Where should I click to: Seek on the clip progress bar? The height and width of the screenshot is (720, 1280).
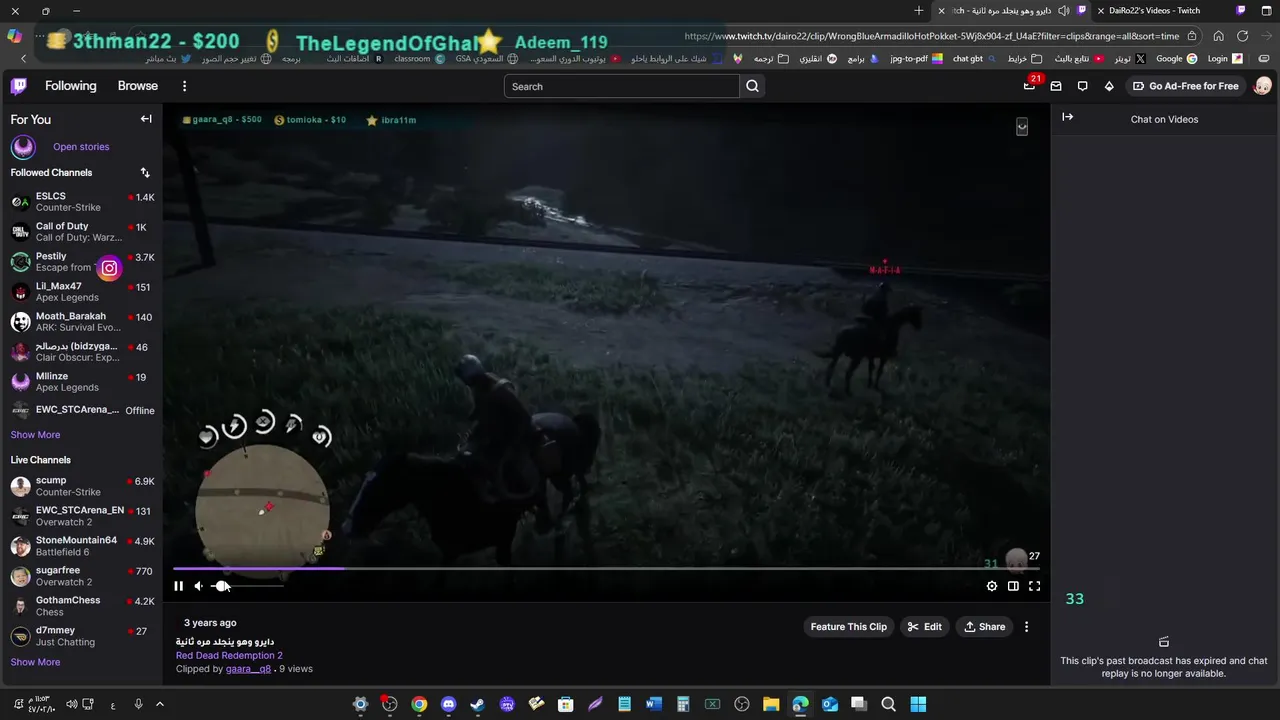pos(606,569)
